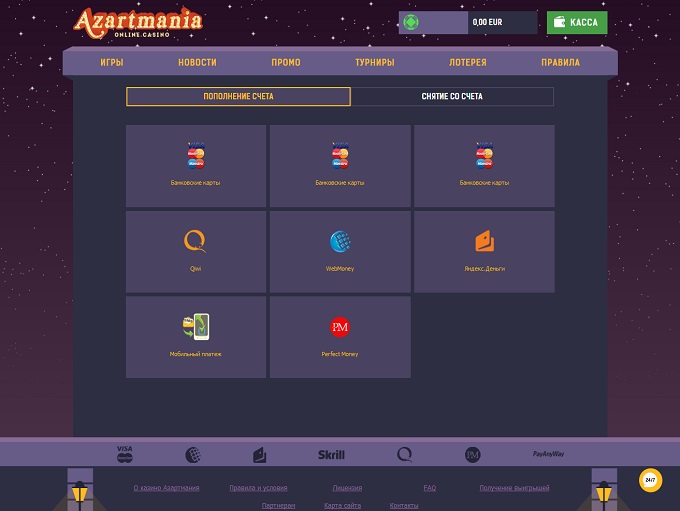
Task: Choose the Яндекс.Деньги wallet icon
Action: pos(484,241)
